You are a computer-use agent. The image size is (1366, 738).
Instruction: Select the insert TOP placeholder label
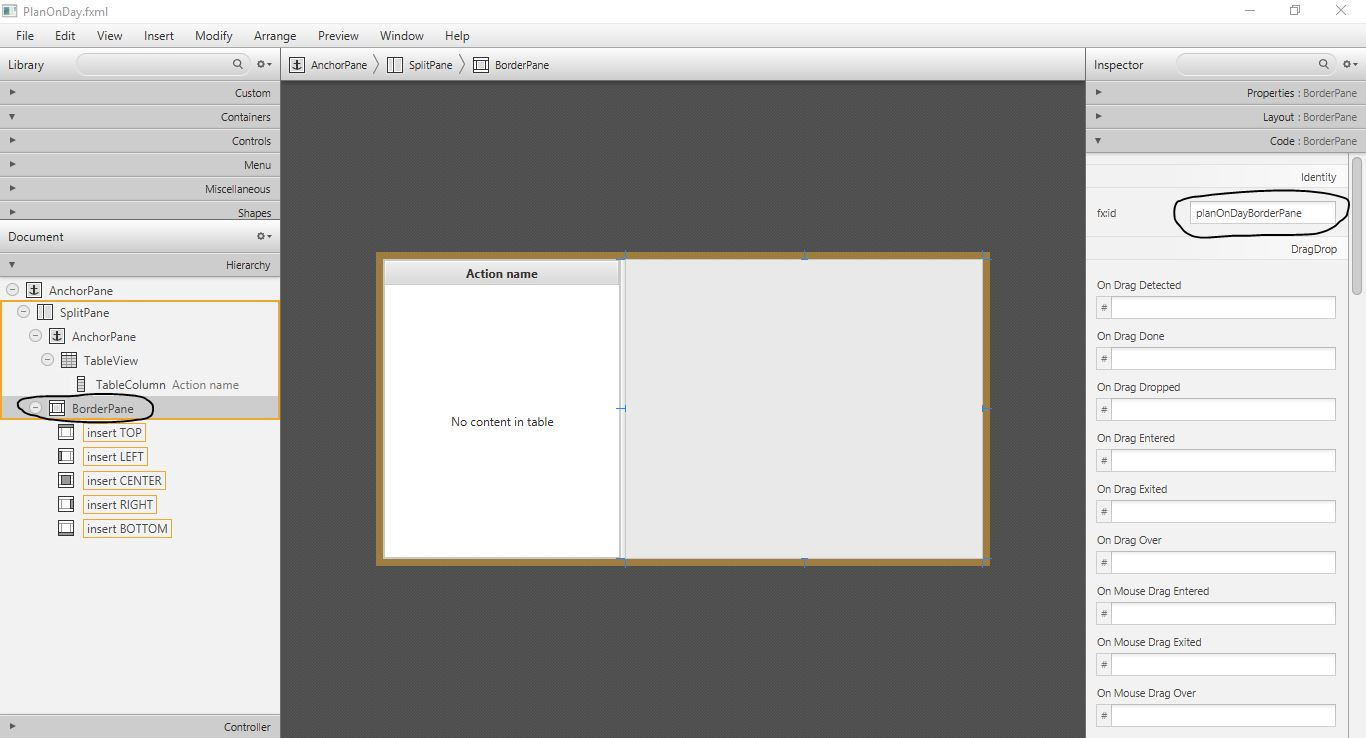point(114,433)
